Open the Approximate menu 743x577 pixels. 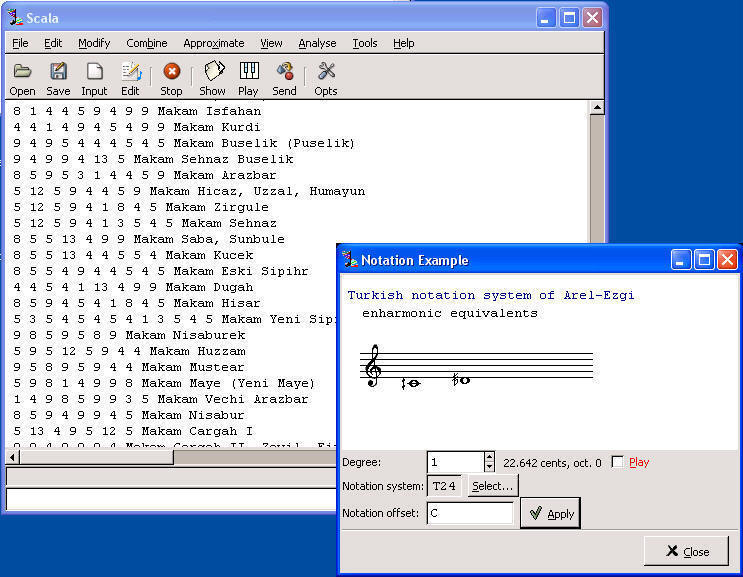point(214,43)
